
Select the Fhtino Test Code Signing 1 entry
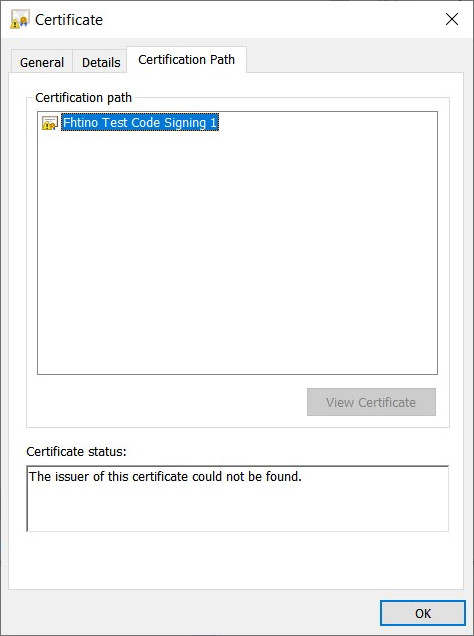pos(140,122)
